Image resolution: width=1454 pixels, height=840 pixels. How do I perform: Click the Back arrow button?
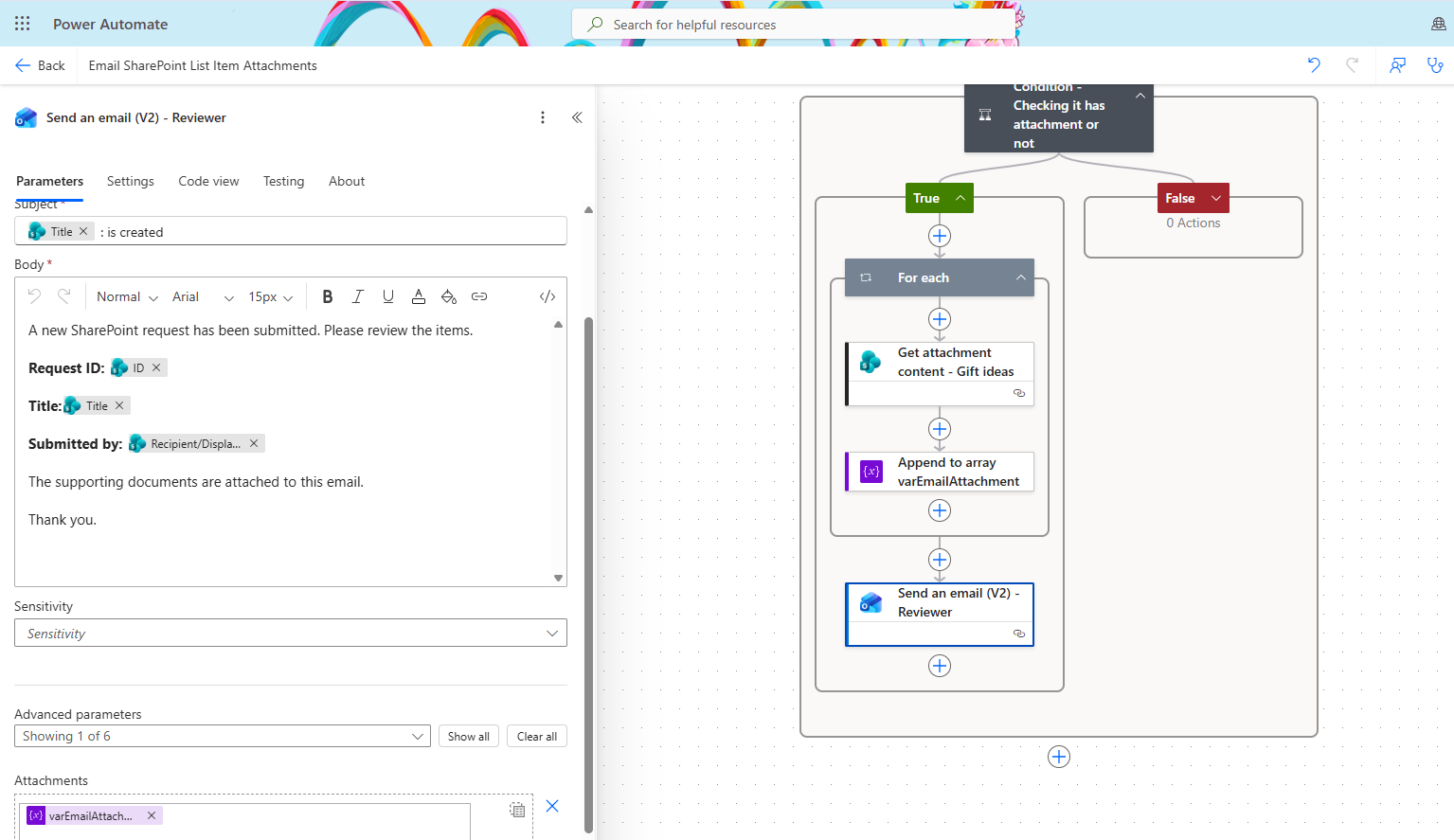[40, 65]
